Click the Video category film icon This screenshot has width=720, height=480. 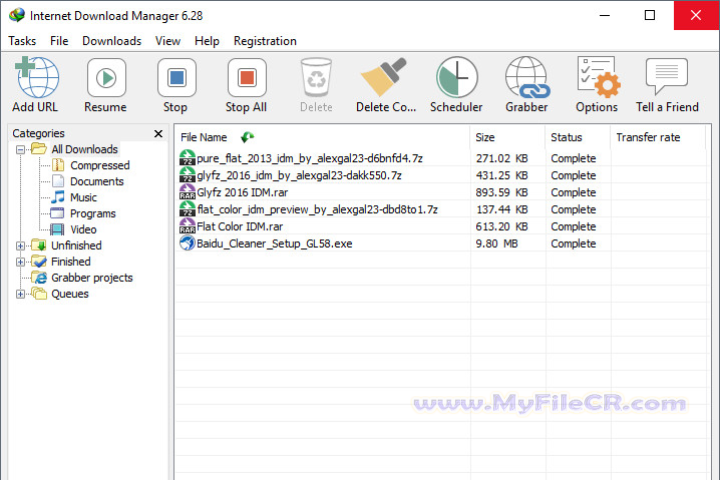click(57, 229)
